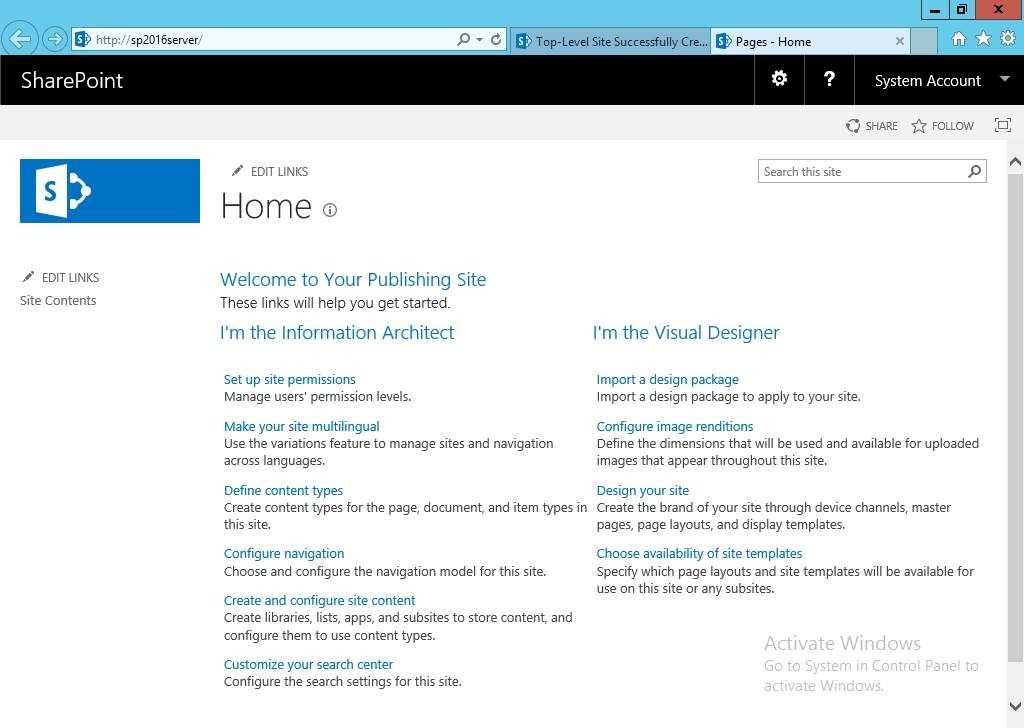Click the I'm the Visual Designer heading
This screenshot has height=728, width=1024.
pos(686,332)
